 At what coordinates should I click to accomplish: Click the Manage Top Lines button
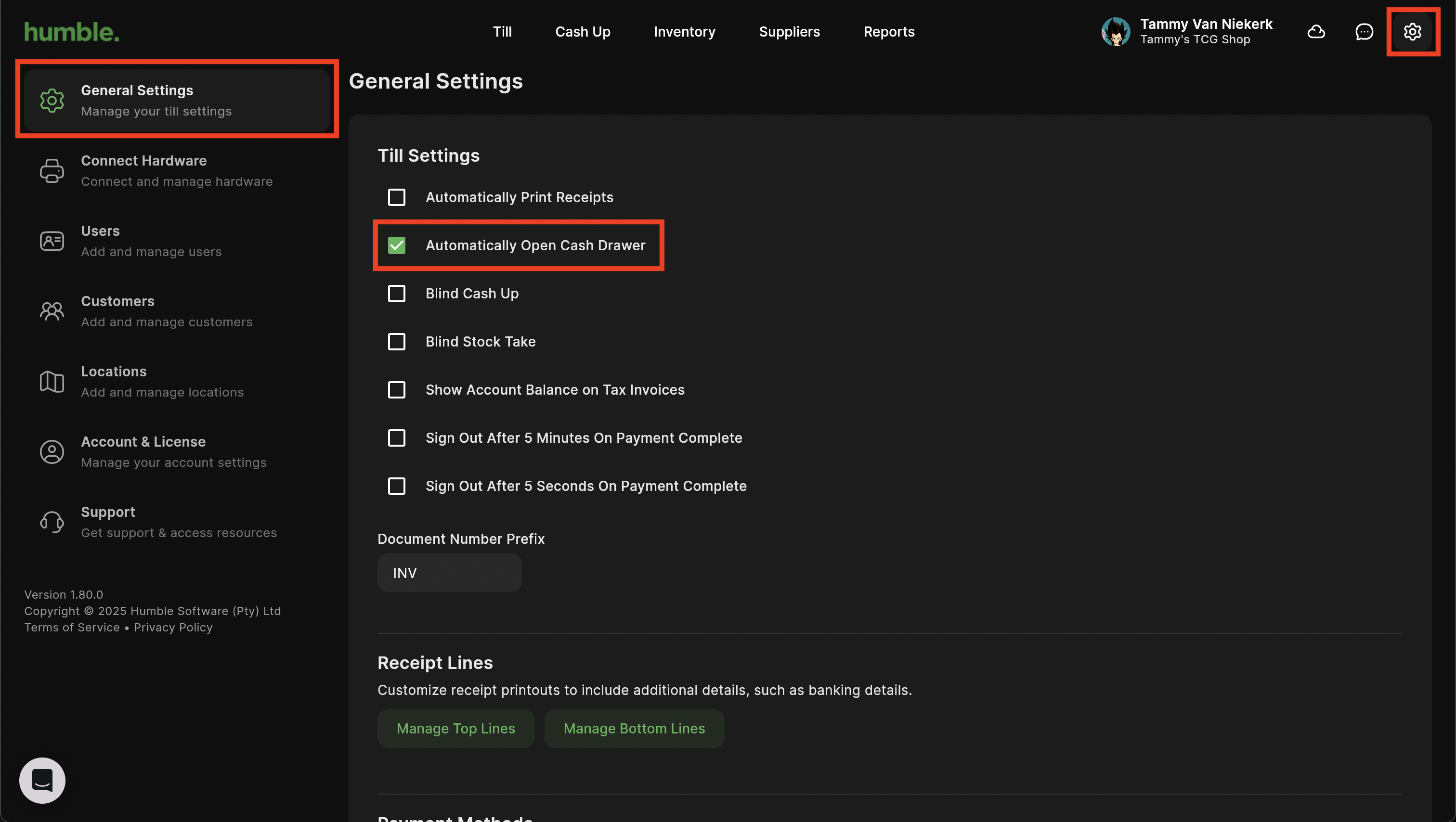tap(455, 728)
